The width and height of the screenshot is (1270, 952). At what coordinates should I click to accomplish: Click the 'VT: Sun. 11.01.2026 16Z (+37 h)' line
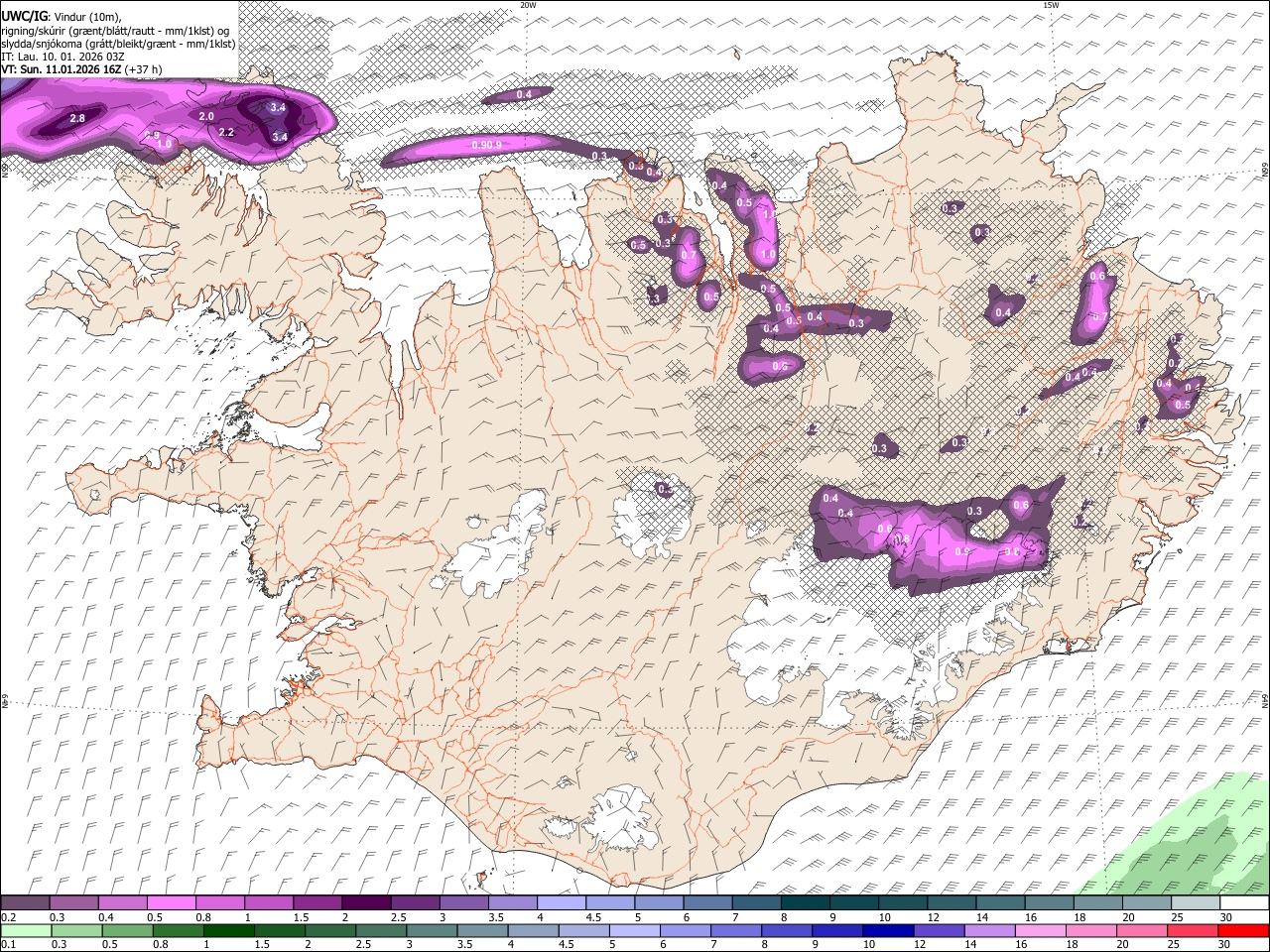(81, 69)
